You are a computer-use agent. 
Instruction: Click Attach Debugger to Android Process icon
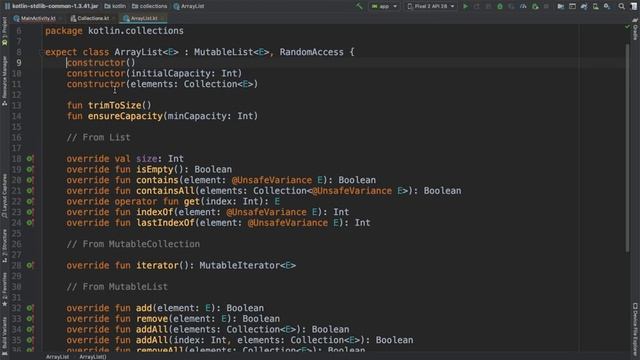tap(535, 6)
